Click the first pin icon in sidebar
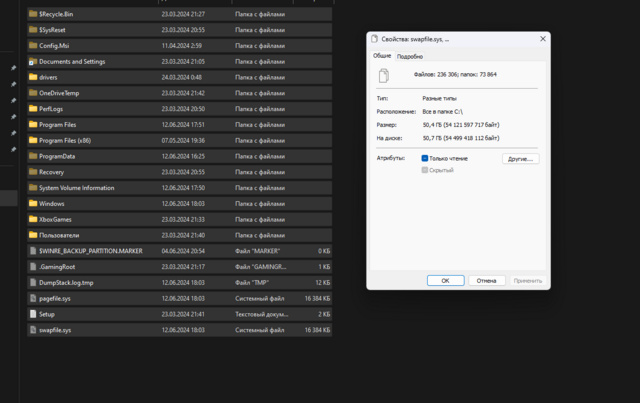This screenshot has height=403, width=640. [x=13, y=68]
